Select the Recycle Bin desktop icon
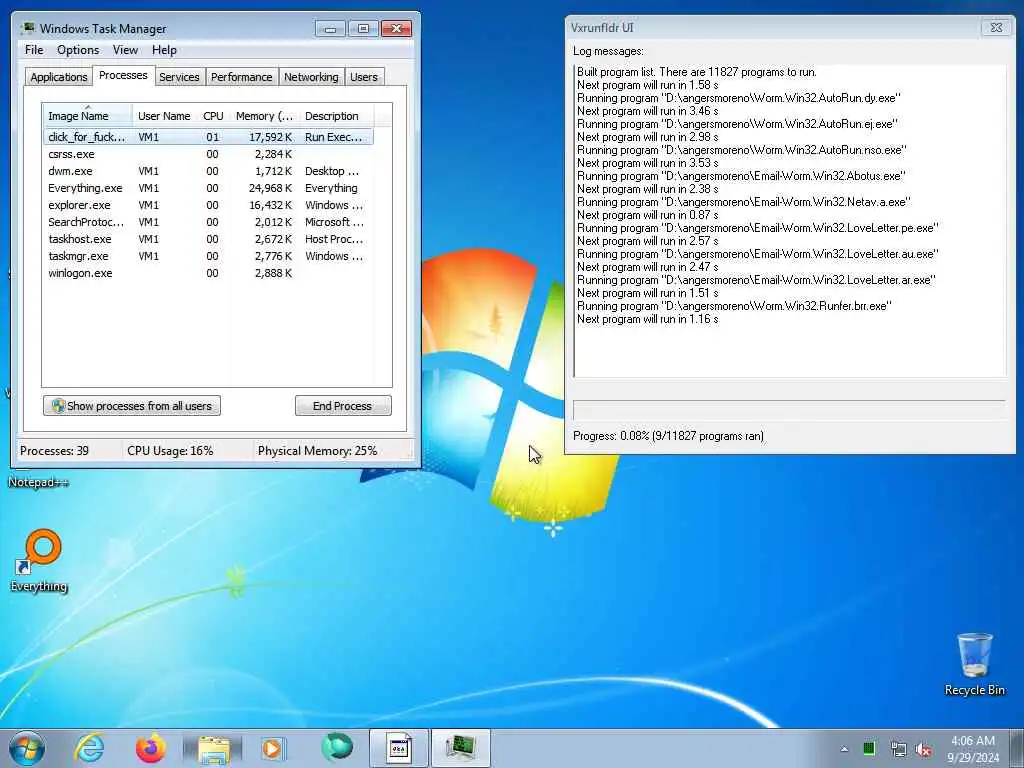Screen dimensions: 1024x768 coord(974,664)
